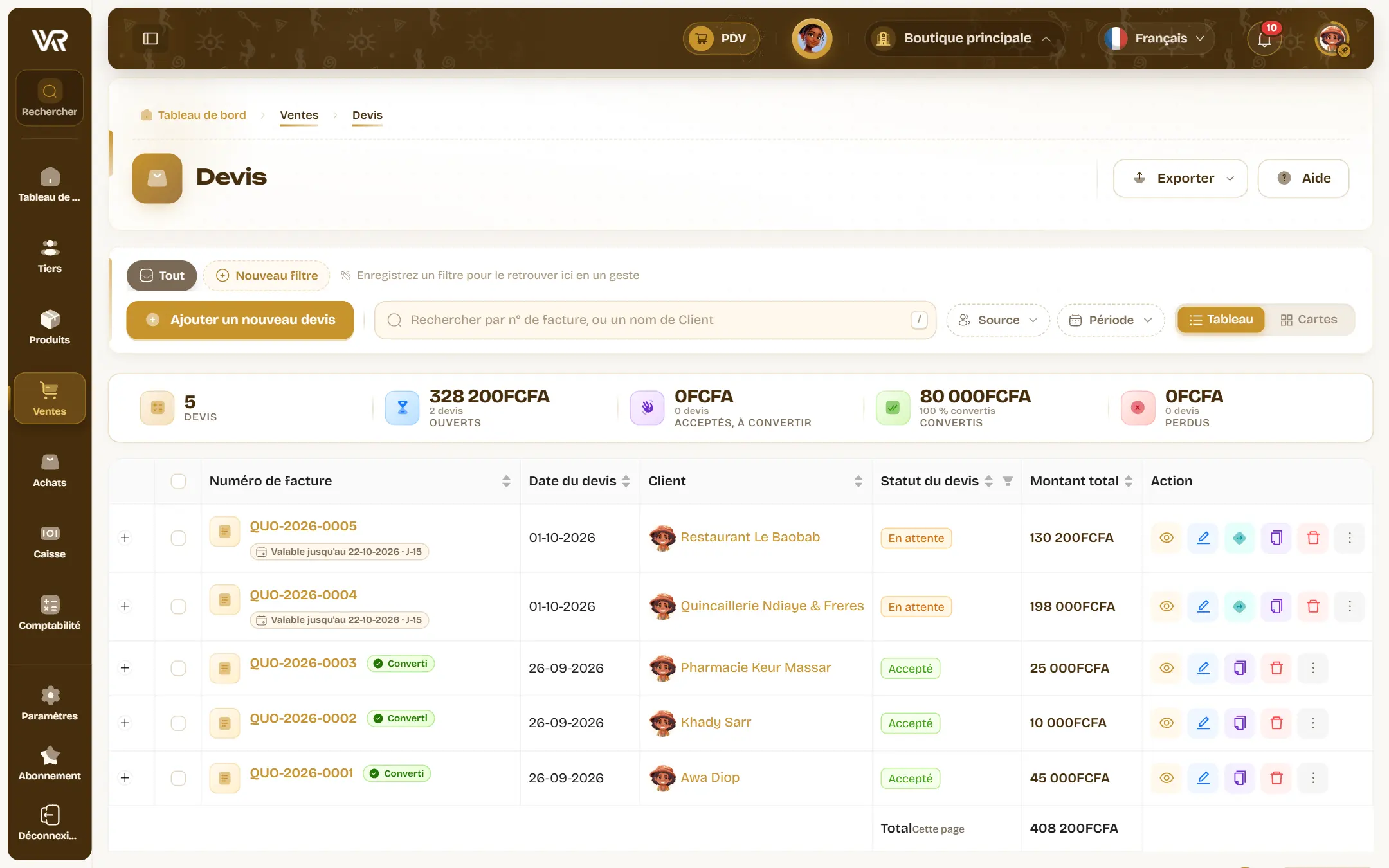Open Achats in the sidebar
Screen dimensions: 1389x868
pyautogui.click(x=50, y=470)
